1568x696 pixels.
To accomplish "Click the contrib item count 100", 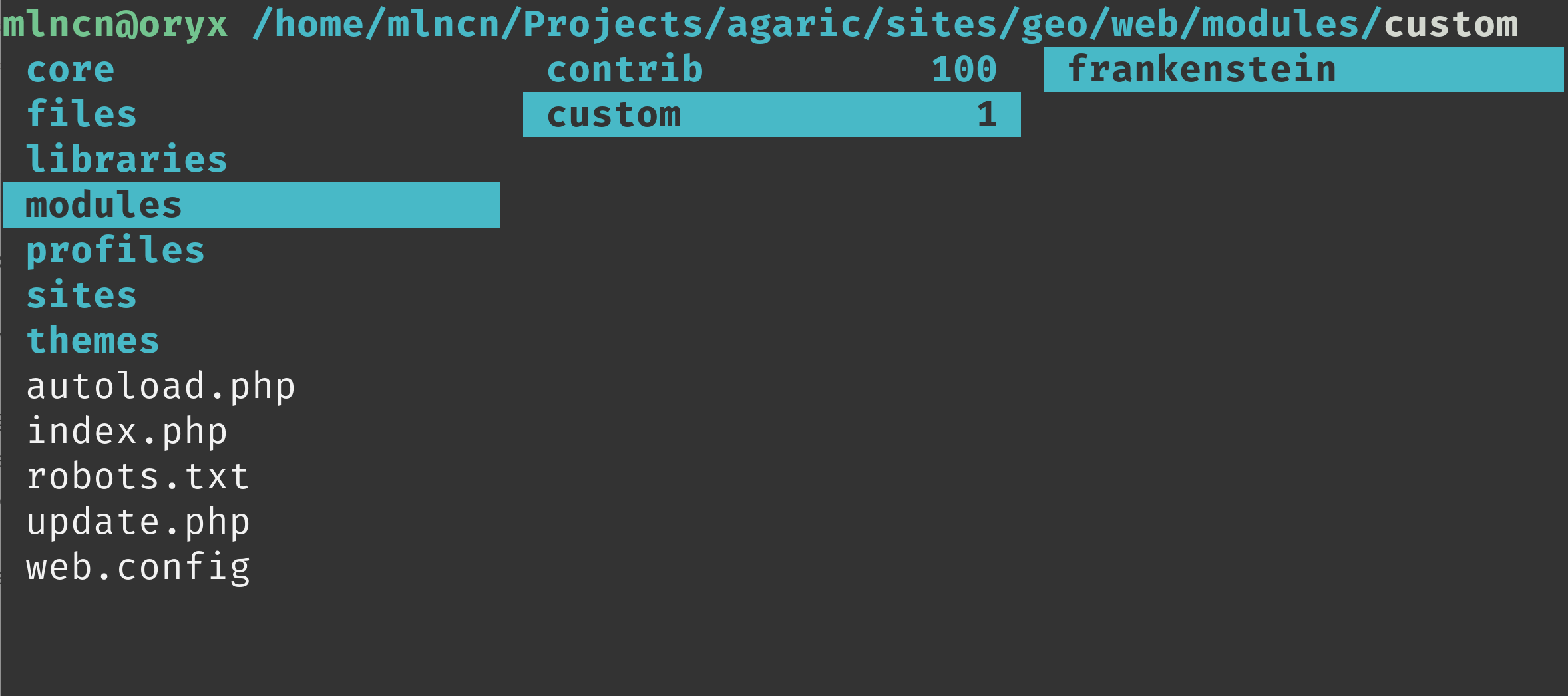I will [964, 70].
